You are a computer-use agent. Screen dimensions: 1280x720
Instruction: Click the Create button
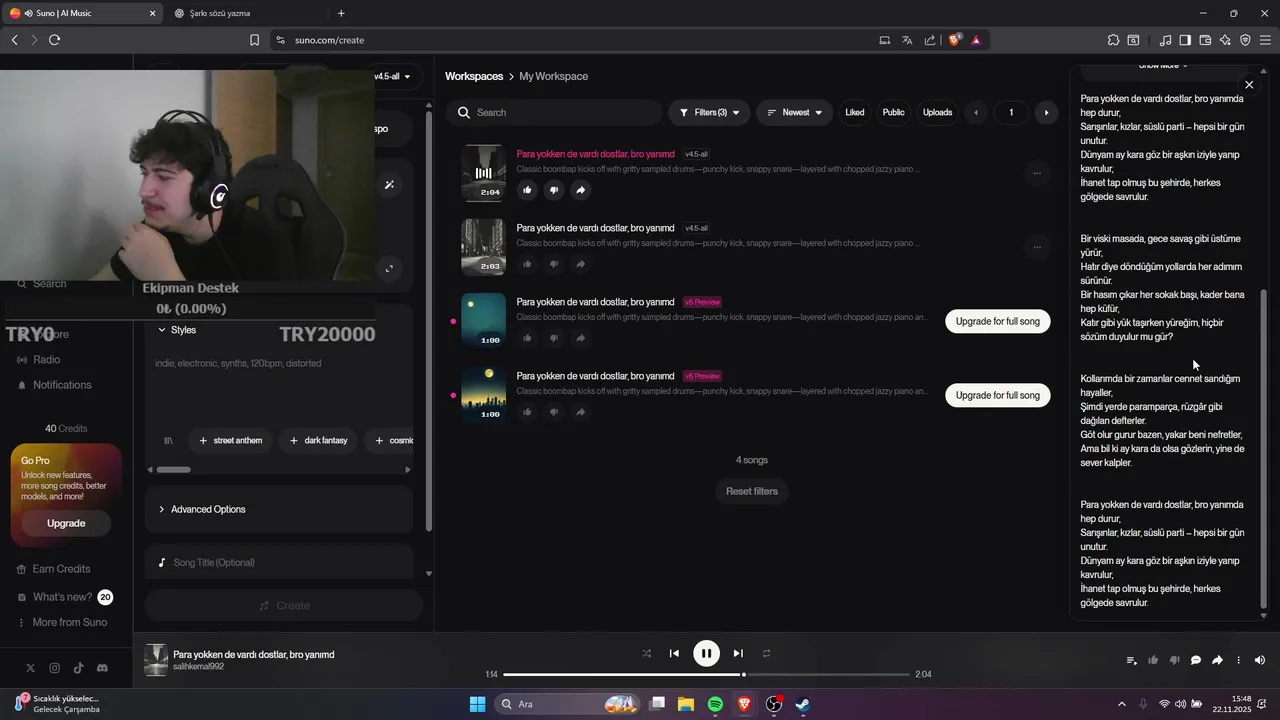point(284,605)
